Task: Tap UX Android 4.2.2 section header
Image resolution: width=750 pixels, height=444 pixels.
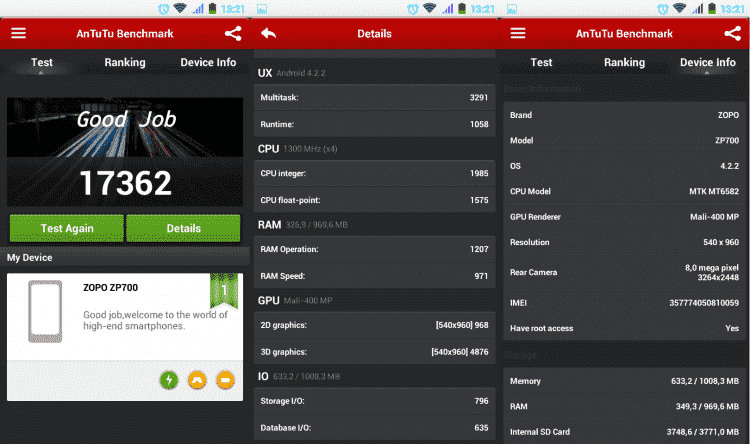Action: click(291, 73)
